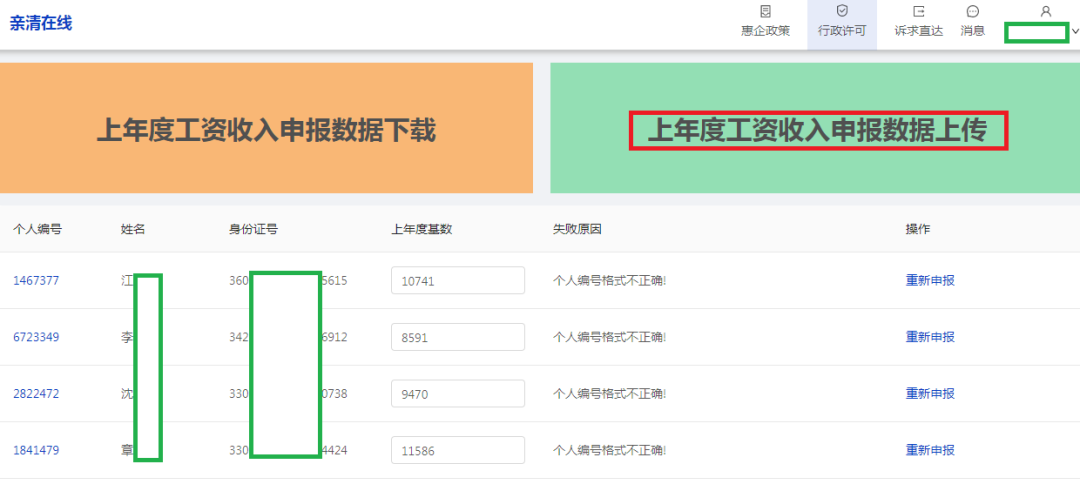Image resolution: width=1080 pixels, height=491 pixels.
Task: Click base amount field showing 8591
Action: (x=457, y=338)
